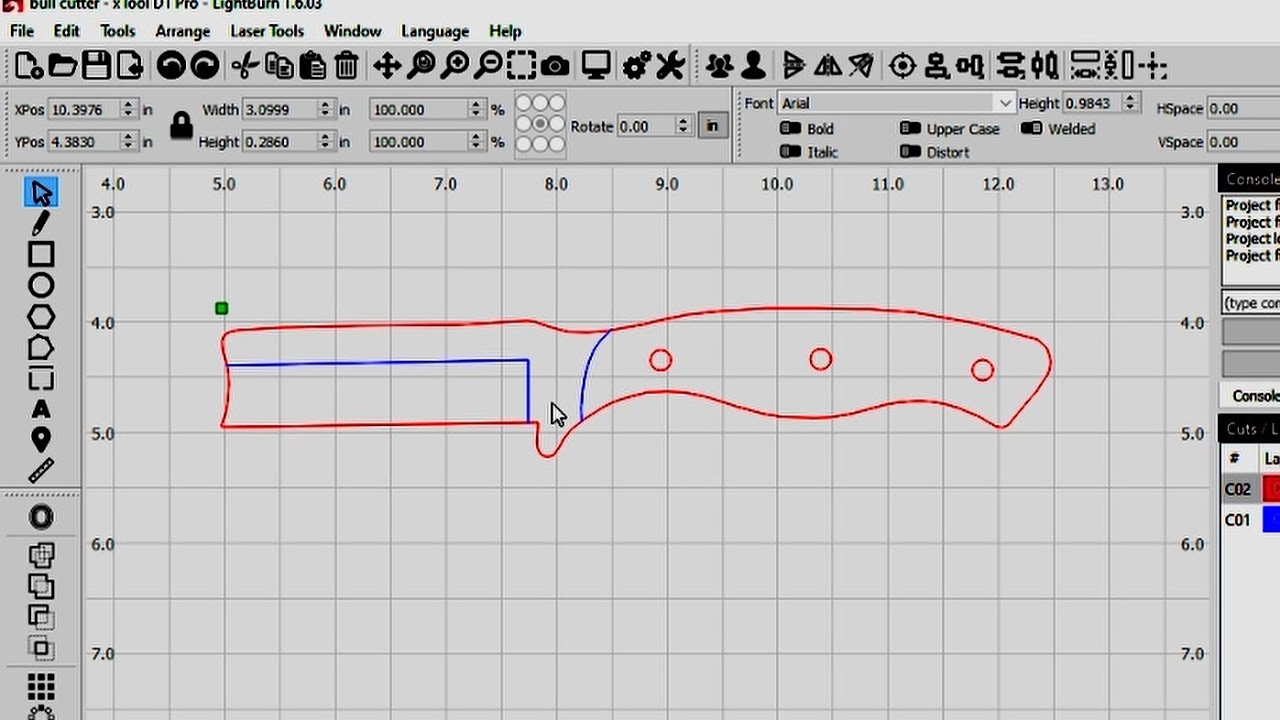Adjust the font Height spinner arrows

coord(1130,103)
